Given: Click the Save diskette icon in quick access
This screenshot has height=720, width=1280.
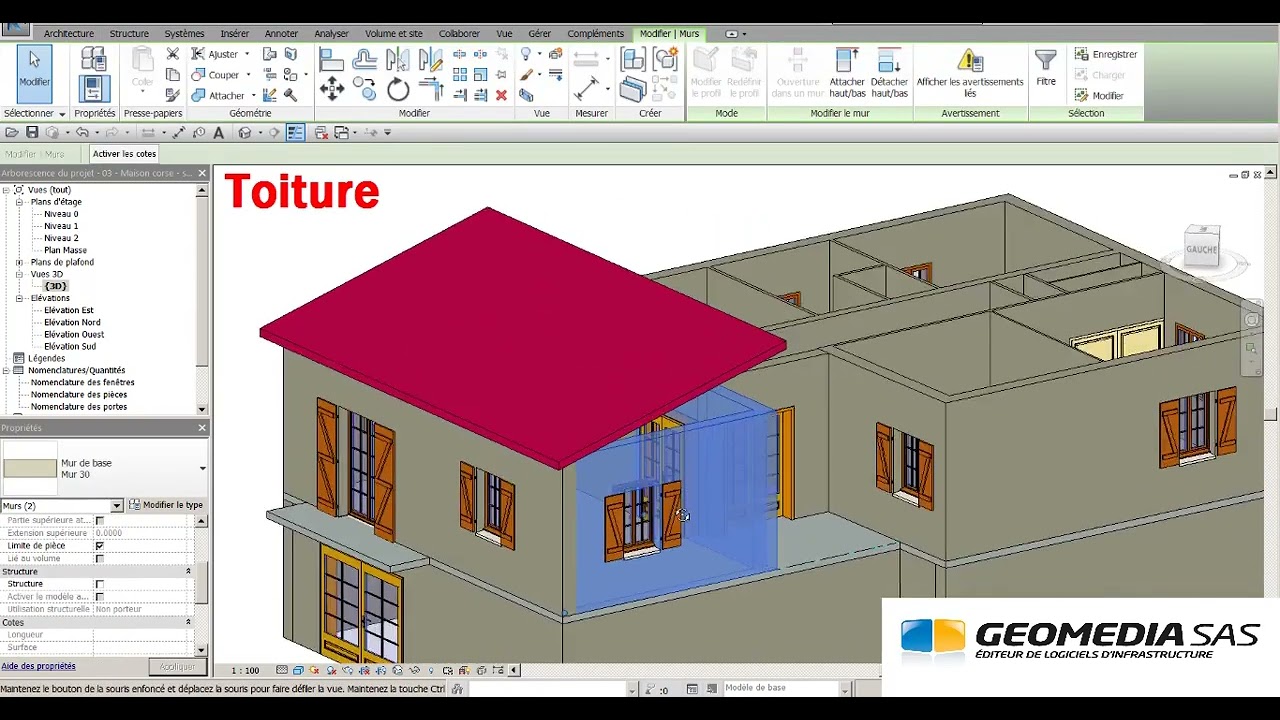Looking at the screenshot, I should tap(32, 132).
